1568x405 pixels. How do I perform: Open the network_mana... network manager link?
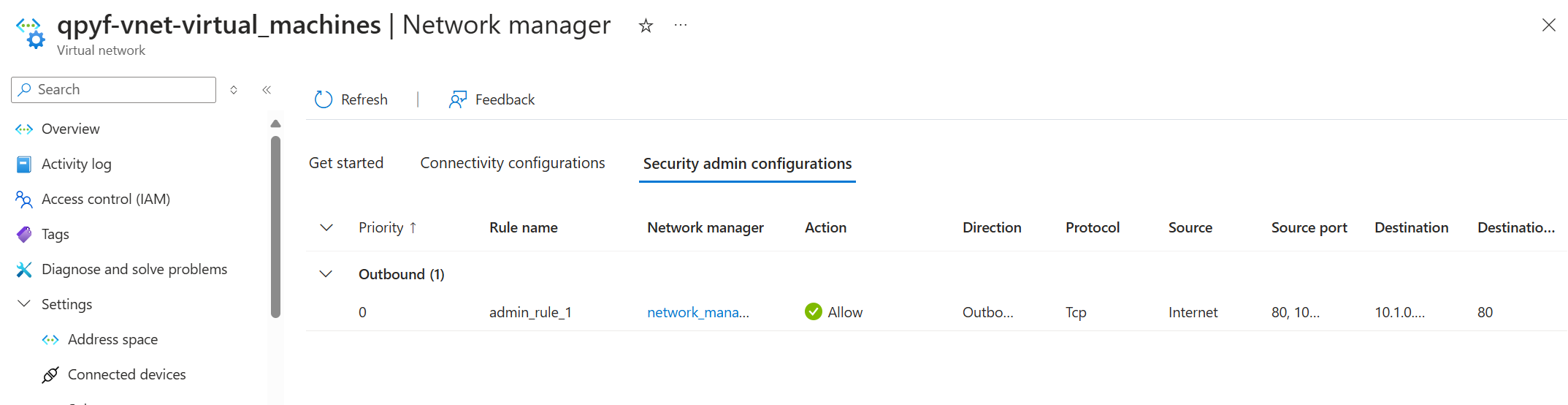click(697, 312)
